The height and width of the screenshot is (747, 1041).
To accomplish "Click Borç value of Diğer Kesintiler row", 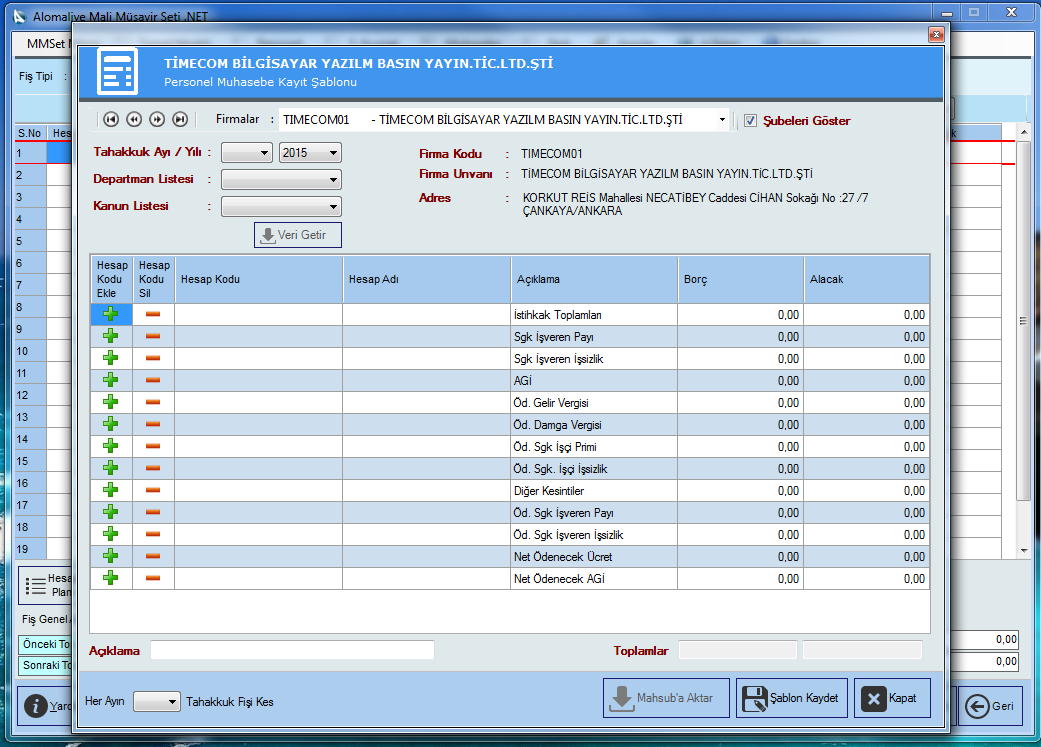I will [741, 490].
